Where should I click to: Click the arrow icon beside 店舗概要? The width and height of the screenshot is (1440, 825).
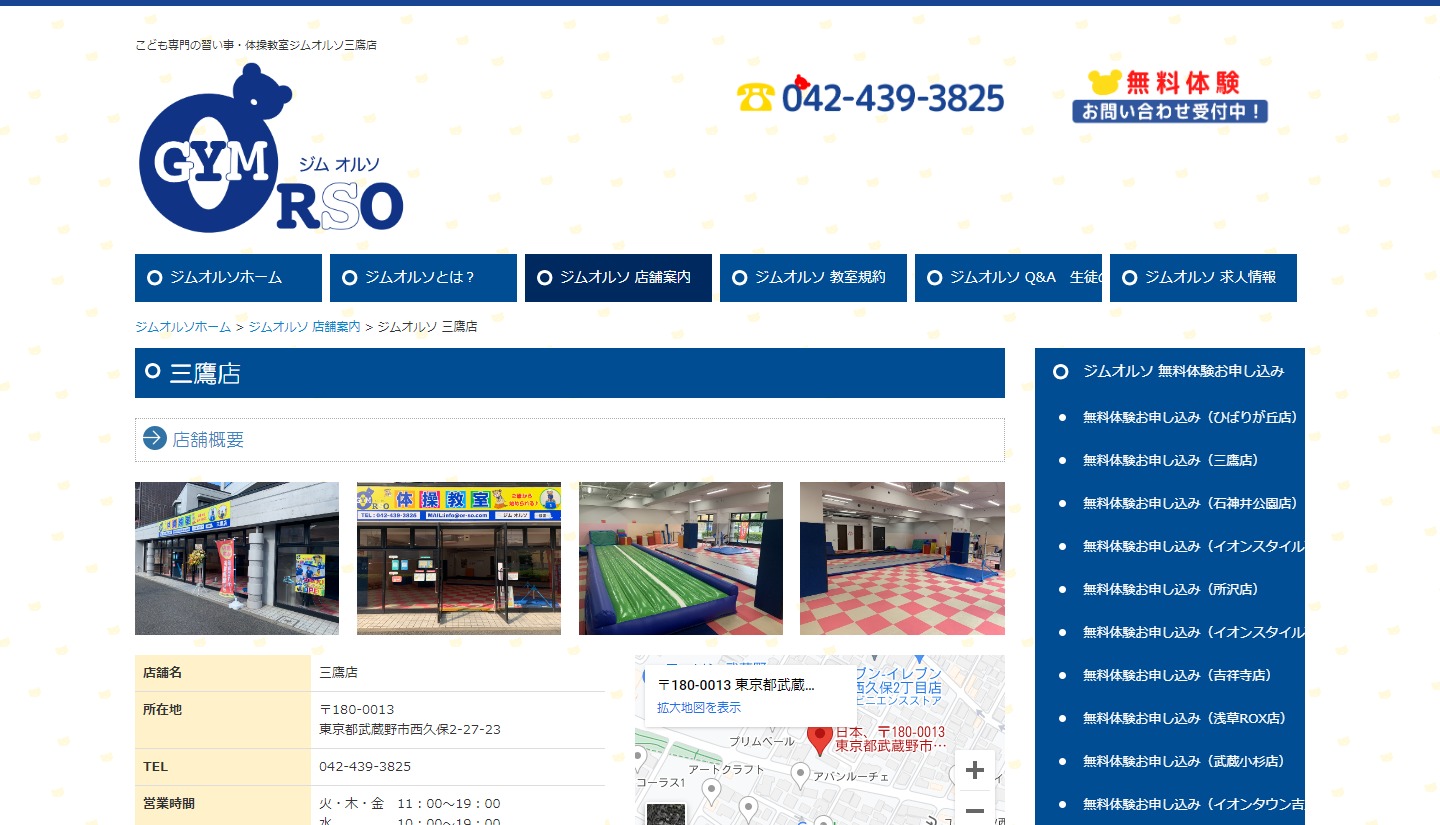click(x=155, y=439)
